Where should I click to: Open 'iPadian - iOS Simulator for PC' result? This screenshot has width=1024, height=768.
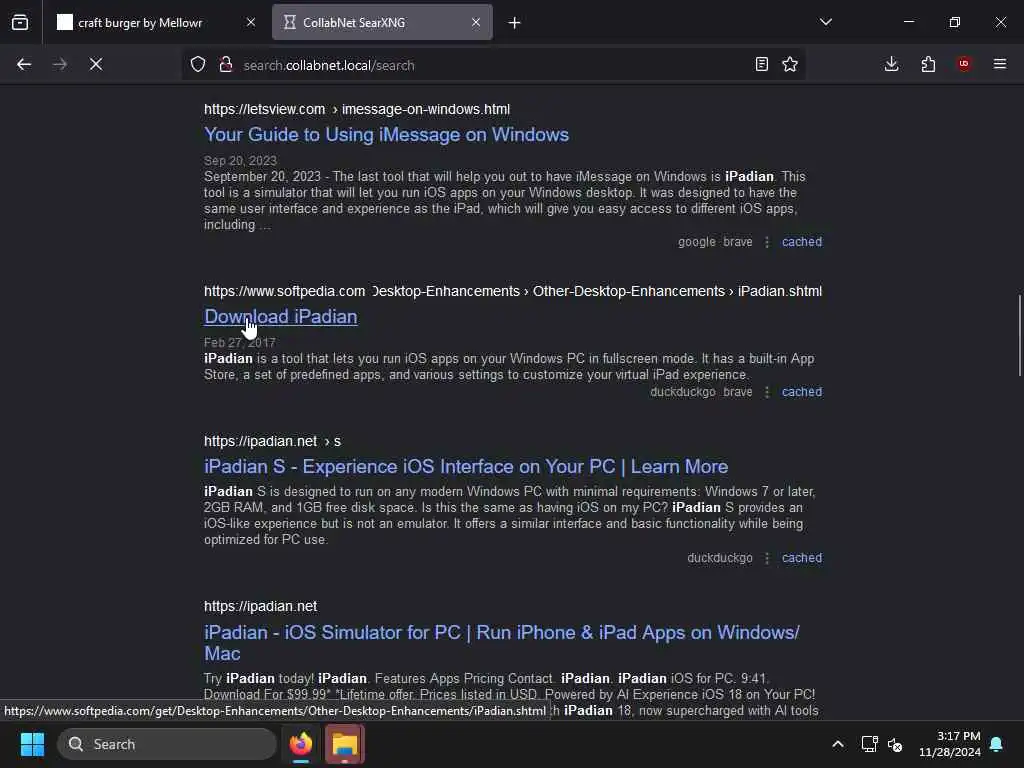502,643
